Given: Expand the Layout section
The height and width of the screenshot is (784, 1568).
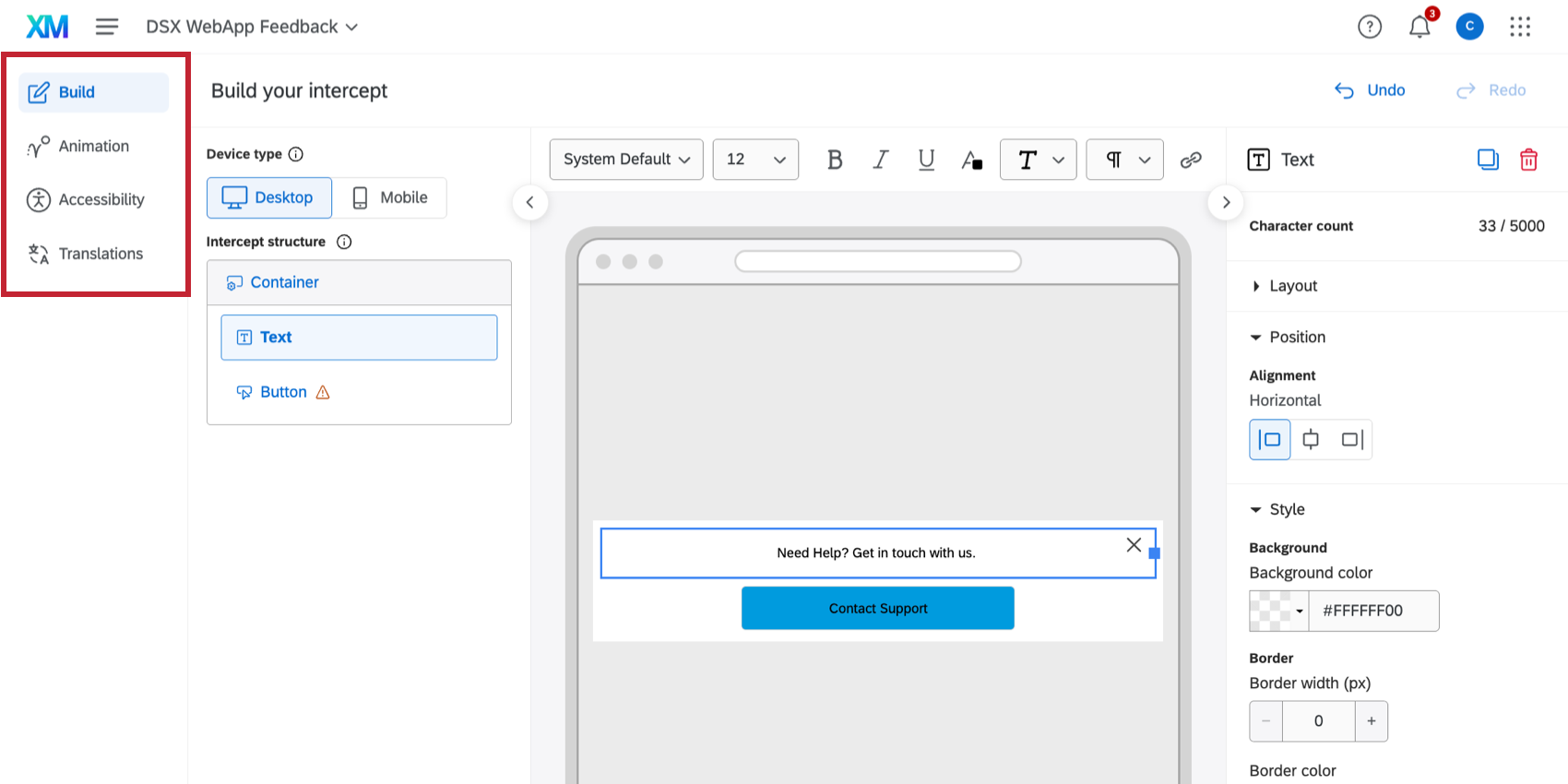Looking at the screenshot, I should point(1284,286).
